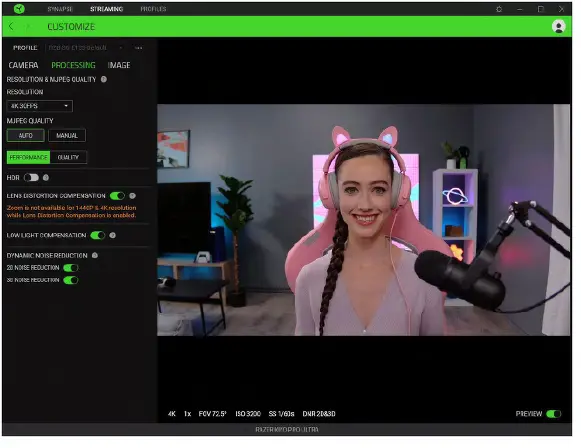Open the profile three-dots menu
581x448 pixels.
tap(139, 48)
